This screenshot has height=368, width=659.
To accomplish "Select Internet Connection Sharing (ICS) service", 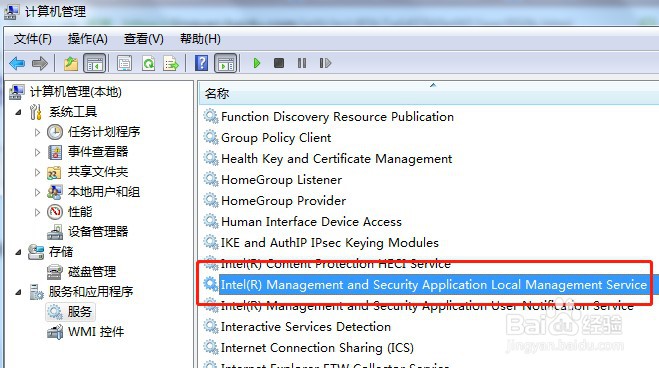I will 317,347.
